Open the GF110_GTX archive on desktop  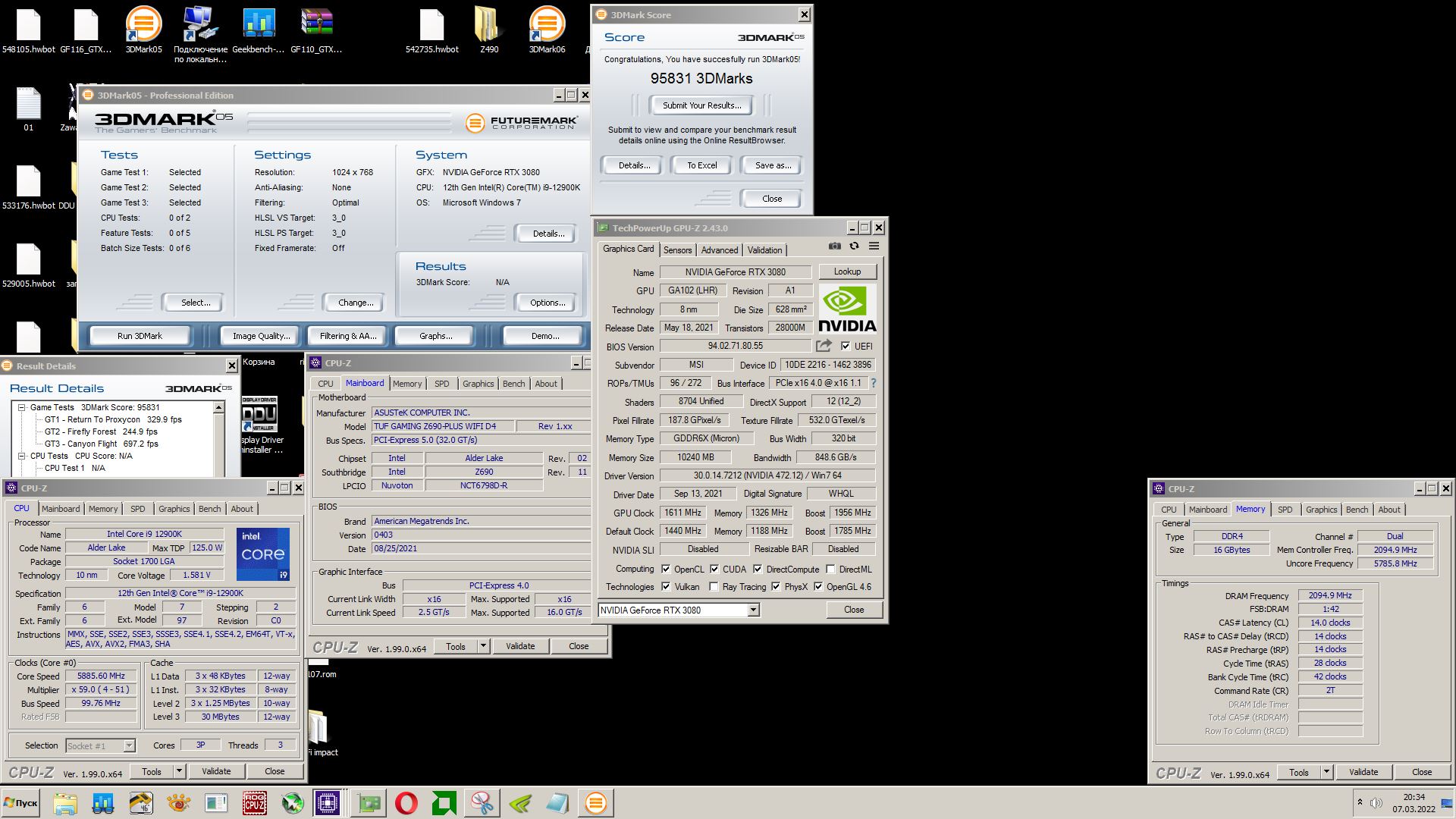(316, 30)
